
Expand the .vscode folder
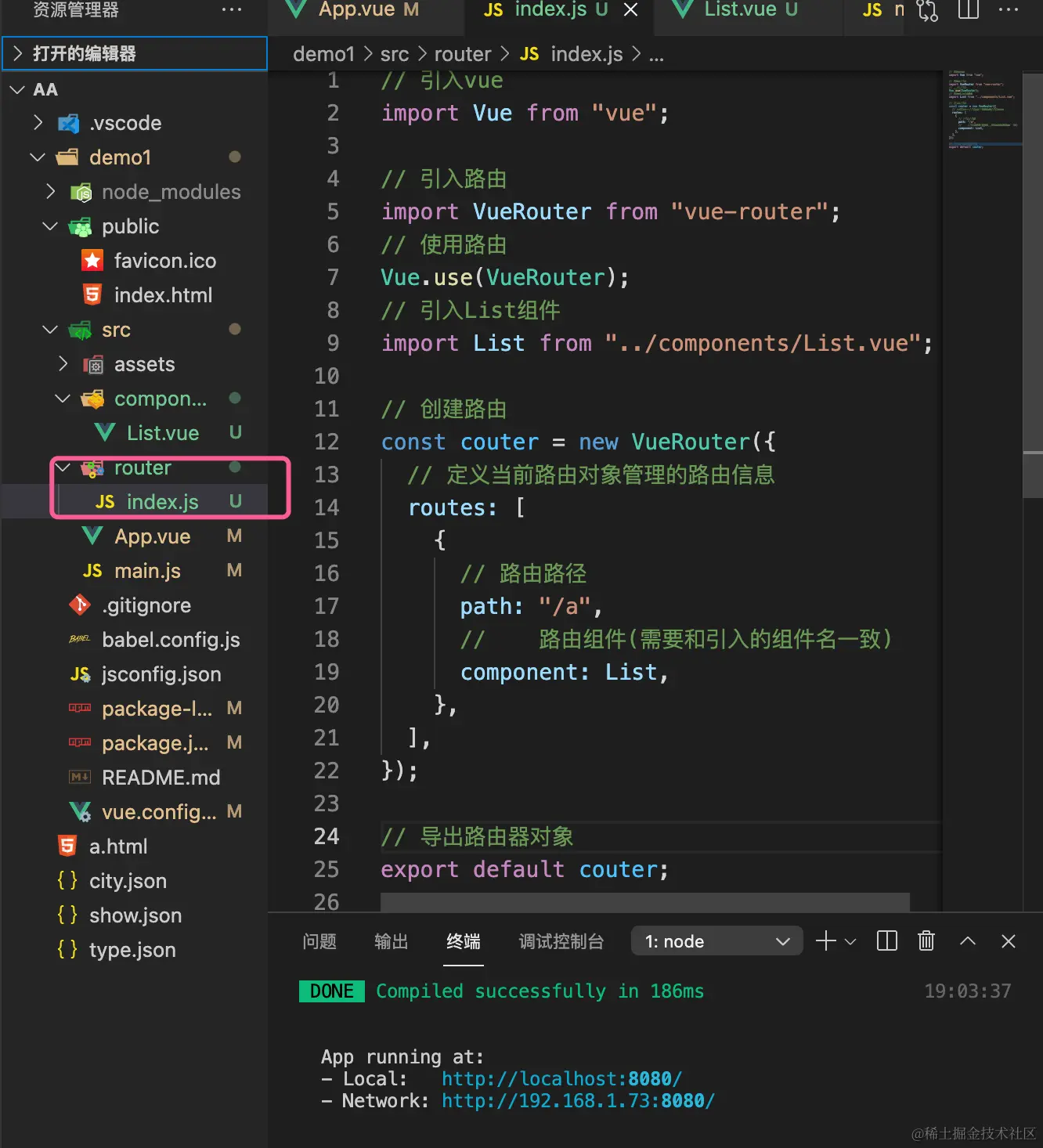coord(38,123)
